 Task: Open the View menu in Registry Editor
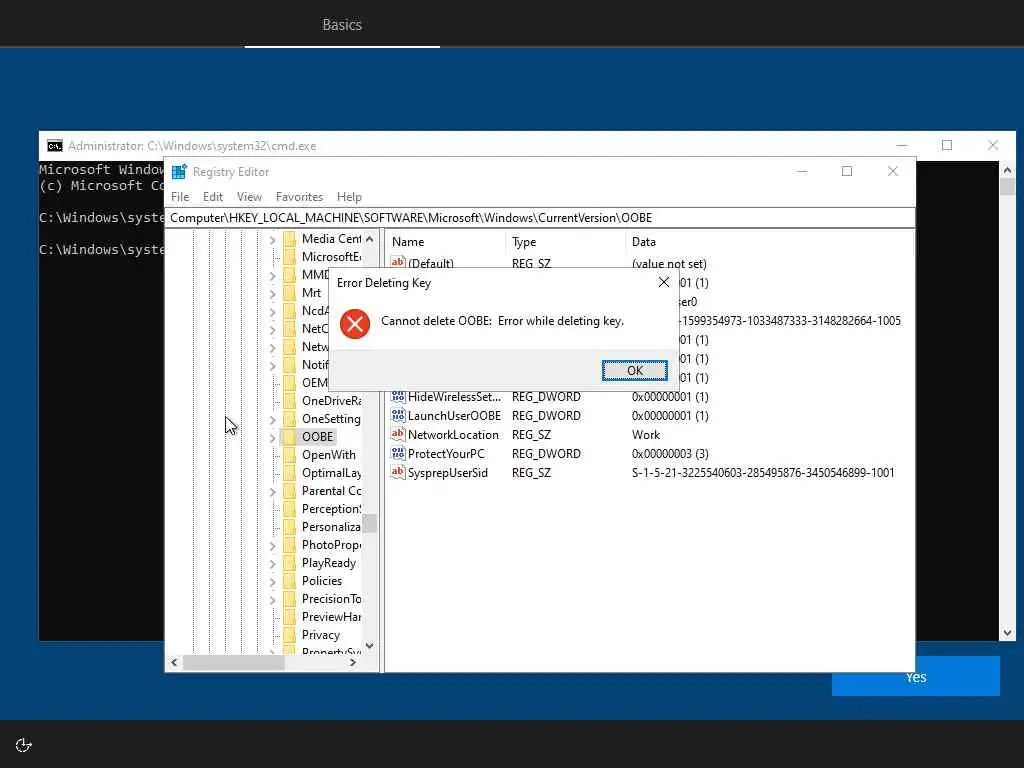(249, 197)
